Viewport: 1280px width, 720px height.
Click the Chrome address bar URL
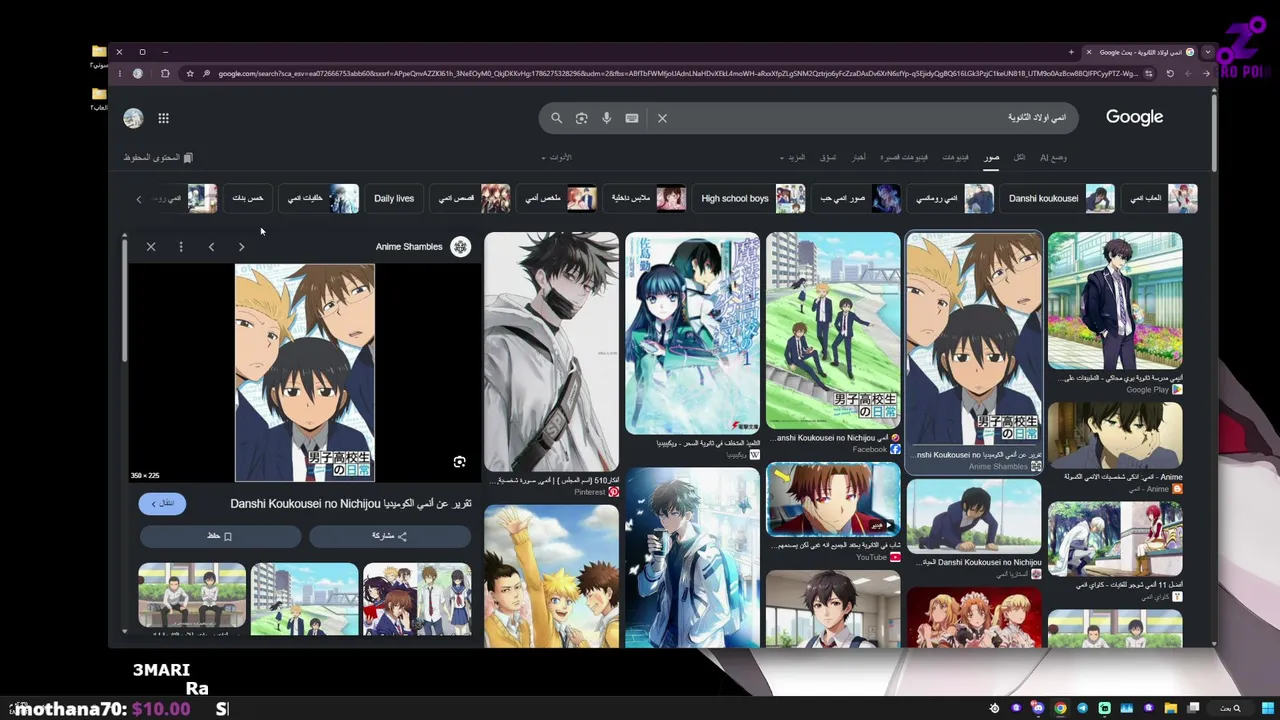pyautogui.click(x=678, y=73)
